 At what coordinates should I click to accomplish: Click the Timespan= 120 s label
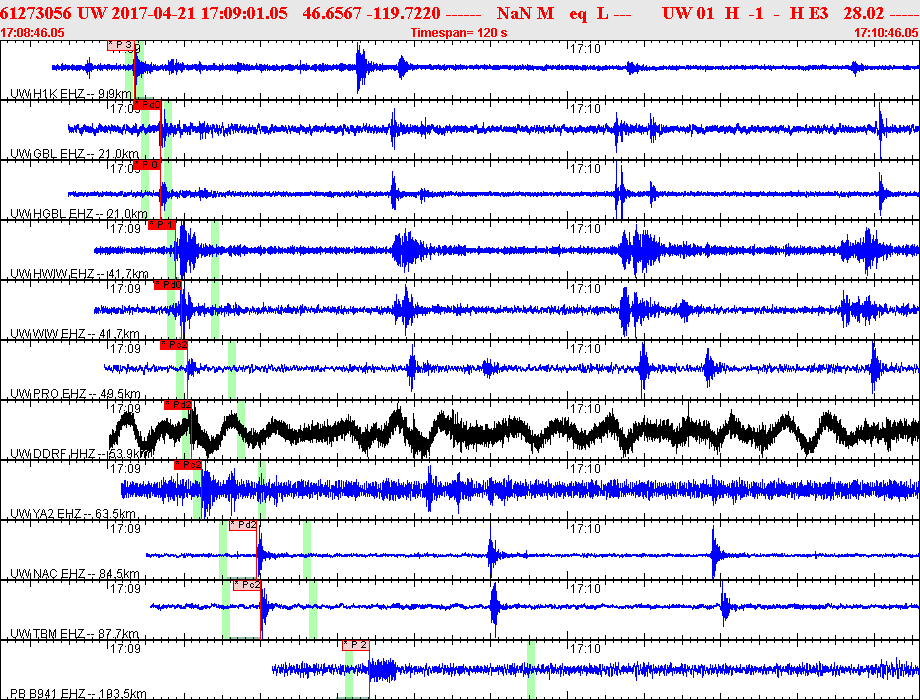tap(459, 33)
